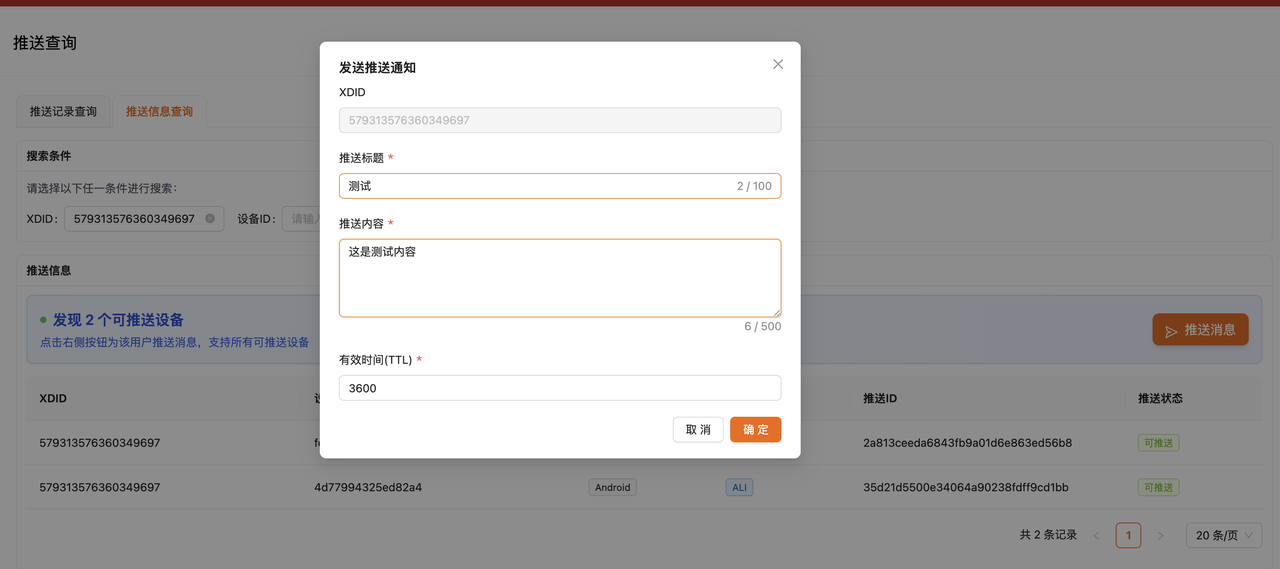The height and width of the screenshot is (569, 1280).
Task: Select the 推送信息查询 tab
Action: (159, 112)
